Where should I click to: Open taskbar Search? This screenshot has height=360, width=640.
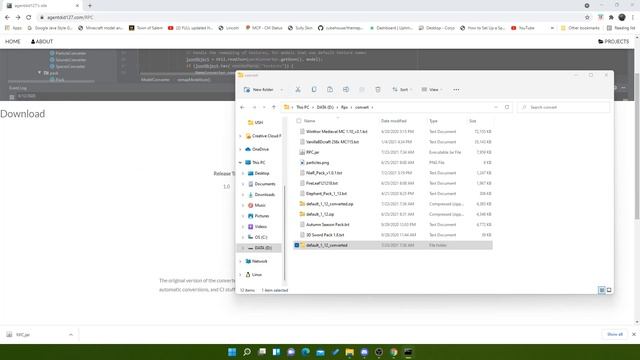coord(247,352)
